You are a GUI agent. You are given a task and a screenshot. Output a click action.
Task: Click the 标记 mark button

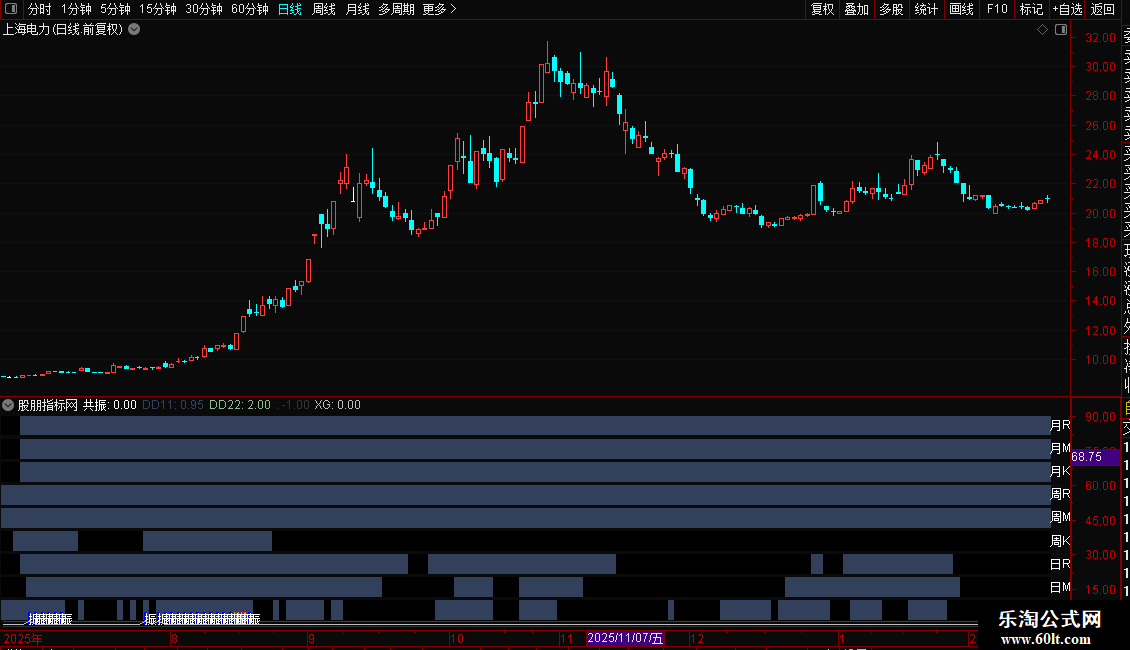click(x=1031, y=9)
